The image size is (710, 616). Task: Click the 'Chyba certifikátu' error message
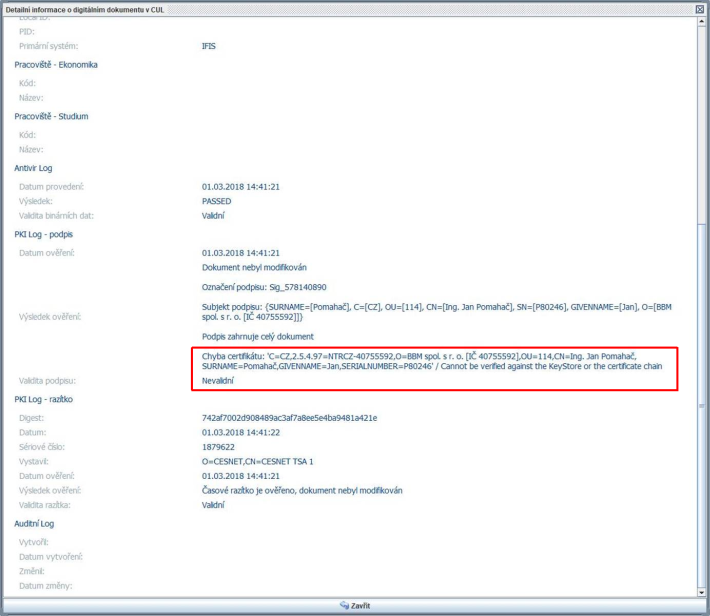pos(432,361)
